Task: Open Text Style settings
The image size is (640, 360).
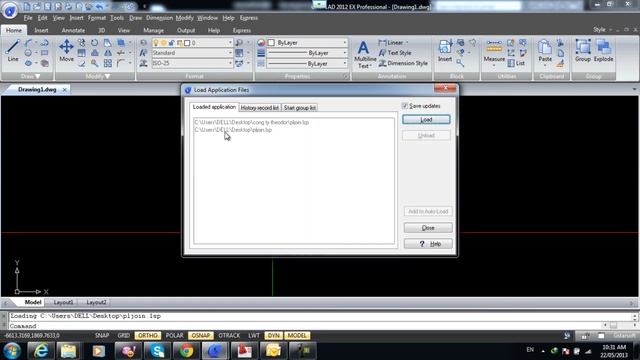Action: coord(395,53)
